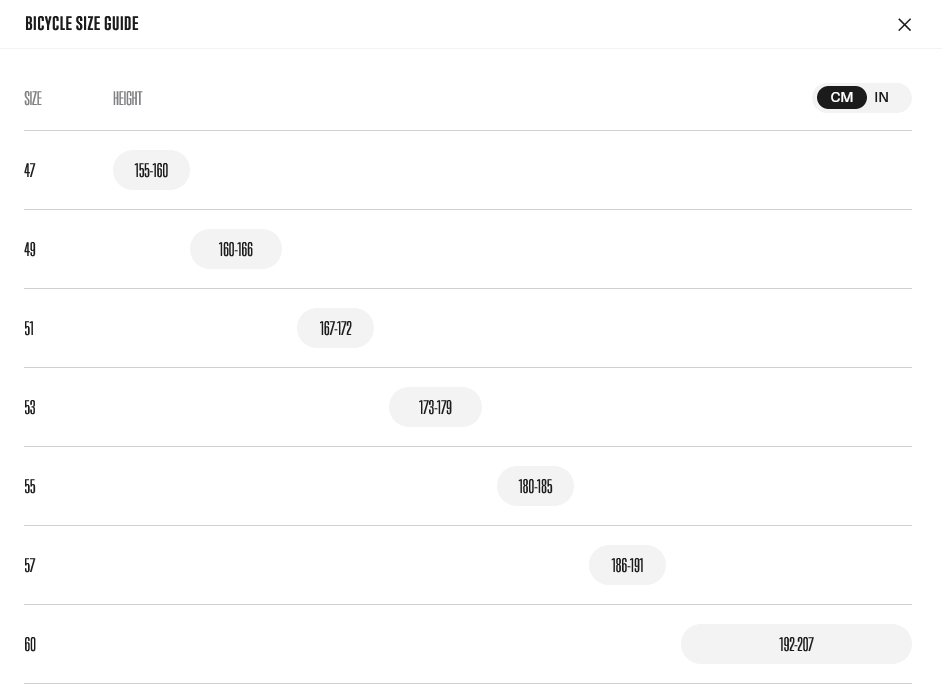Screen dimensions: 942x687
Task: Select the 180-185 height range pill
Action: pyautogui.click(x=535, y=486)
